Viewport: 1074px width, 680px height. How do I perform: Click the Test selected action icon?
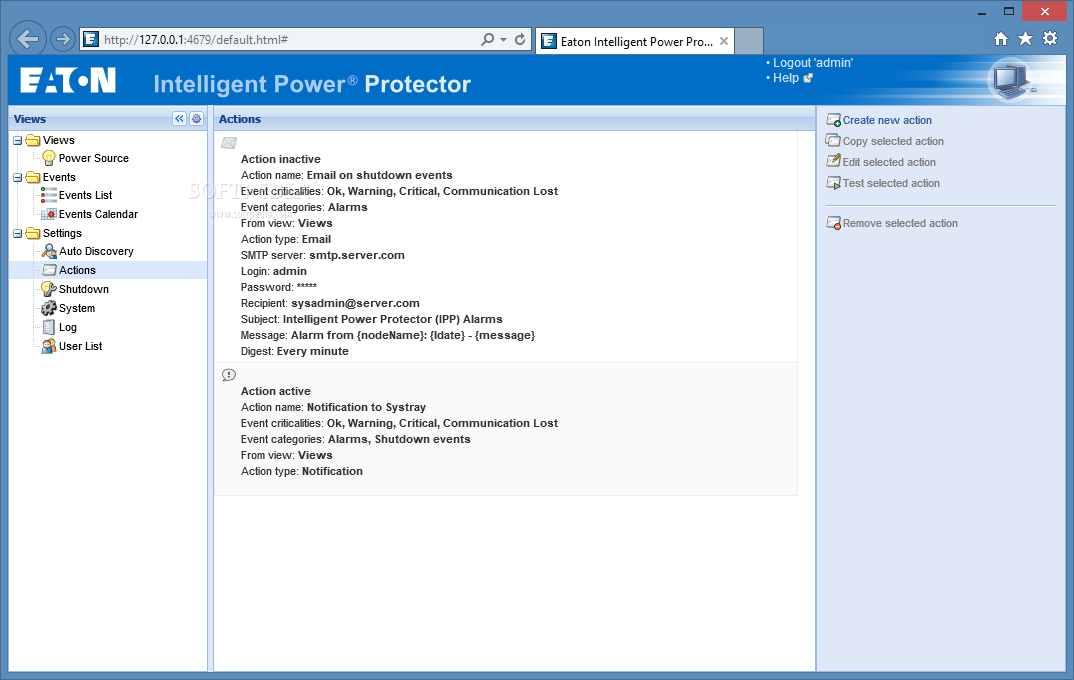click(x=833, y=183)
